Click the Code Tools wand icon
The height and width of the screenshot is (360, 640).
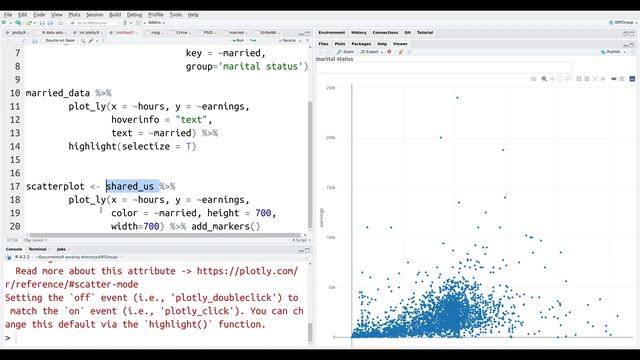(x=91, y=41)
